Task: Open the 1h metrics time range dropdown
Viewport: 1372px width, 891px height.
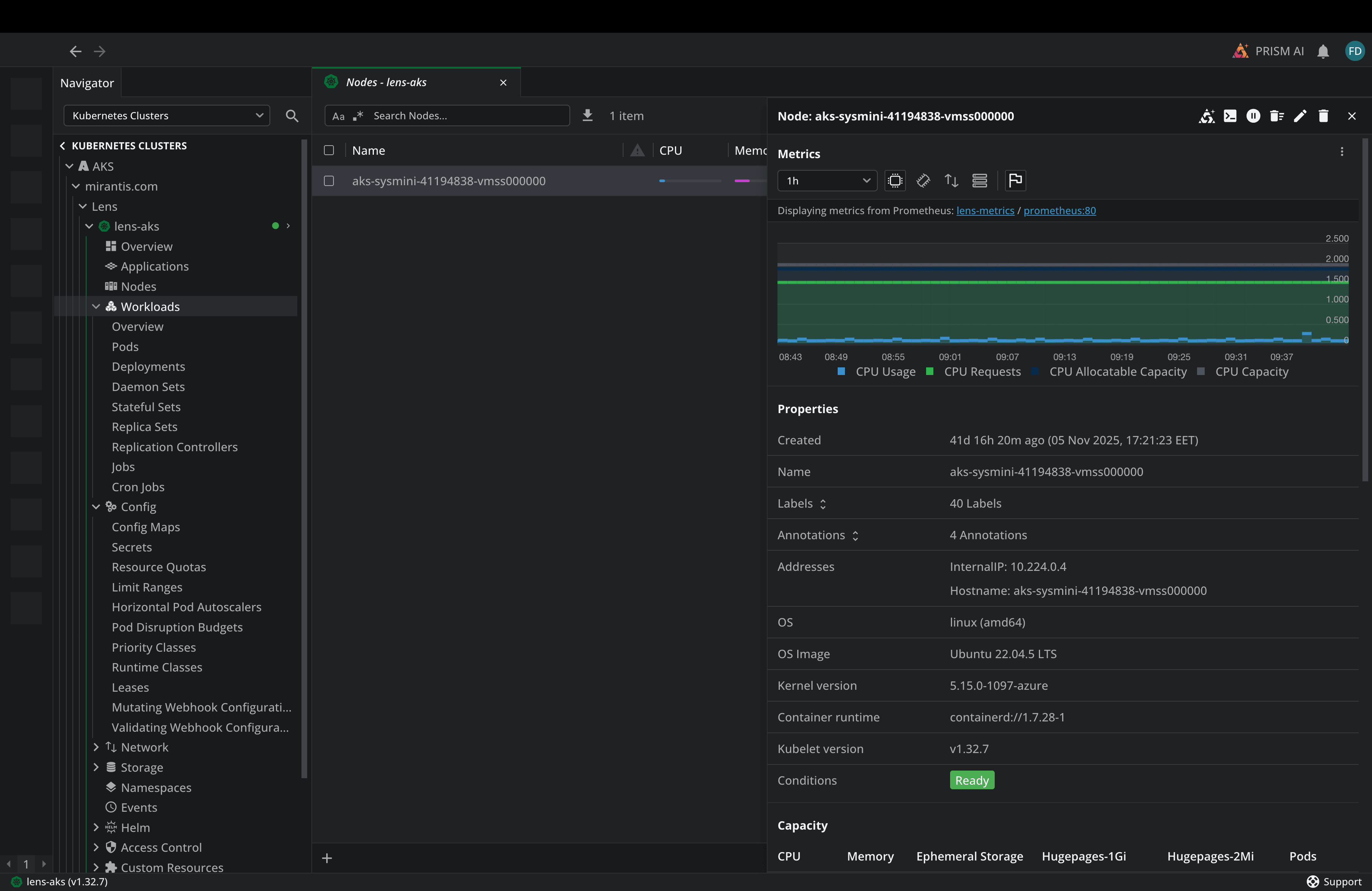Action: pos(827,180)
